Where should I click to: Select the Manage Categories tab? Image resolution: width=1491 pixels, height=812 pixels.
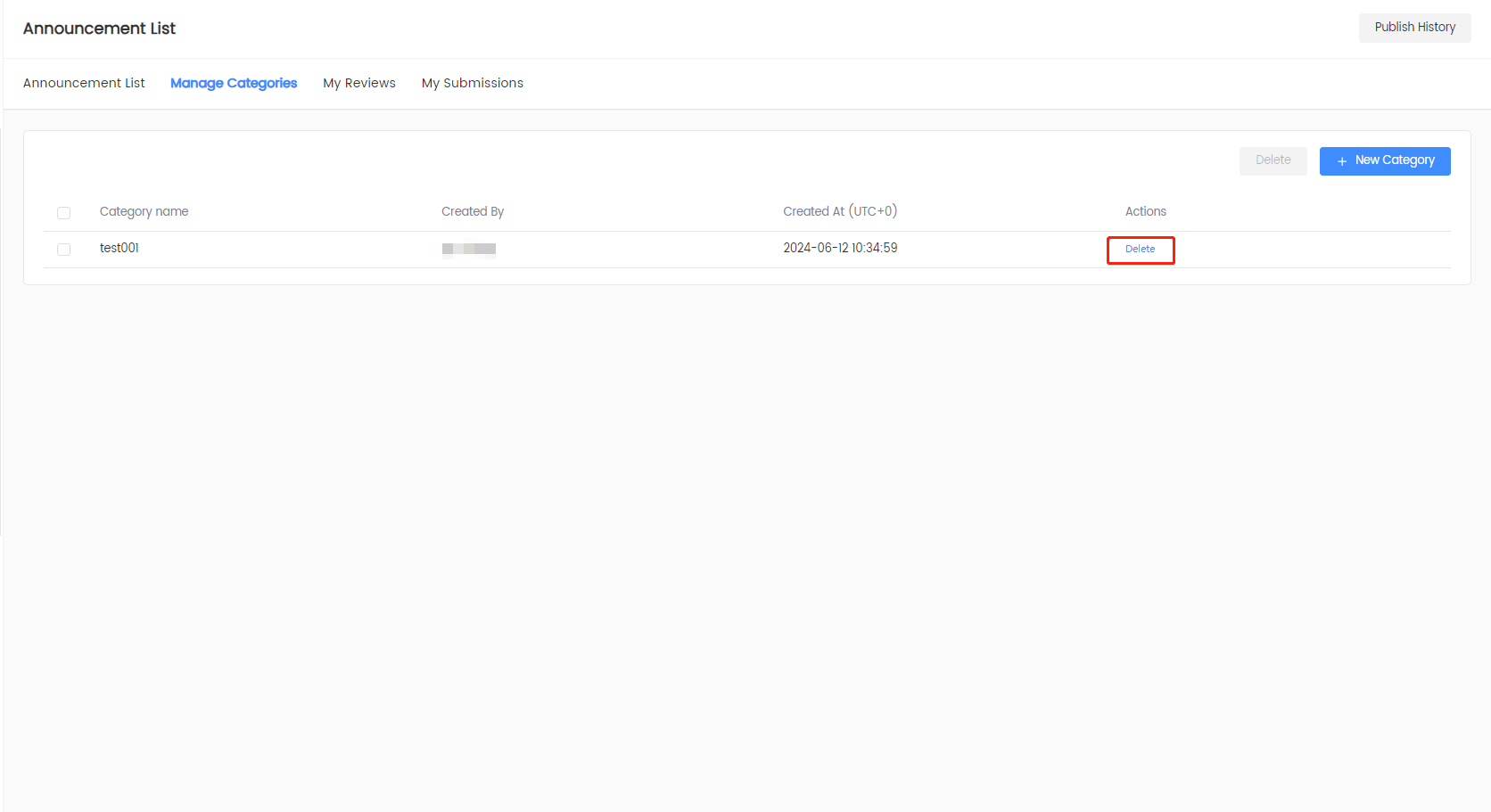pyautogui.click(x=234, y=83)
